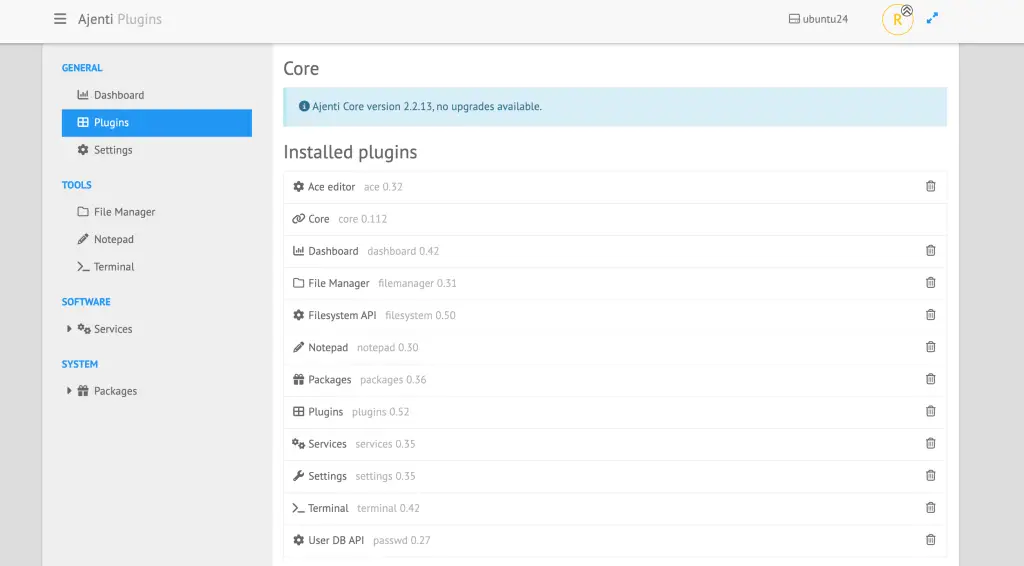Screen dimensions: 1024x566
Task: Open File Manager from the sidebar
Action: click(x=157, y=212)
